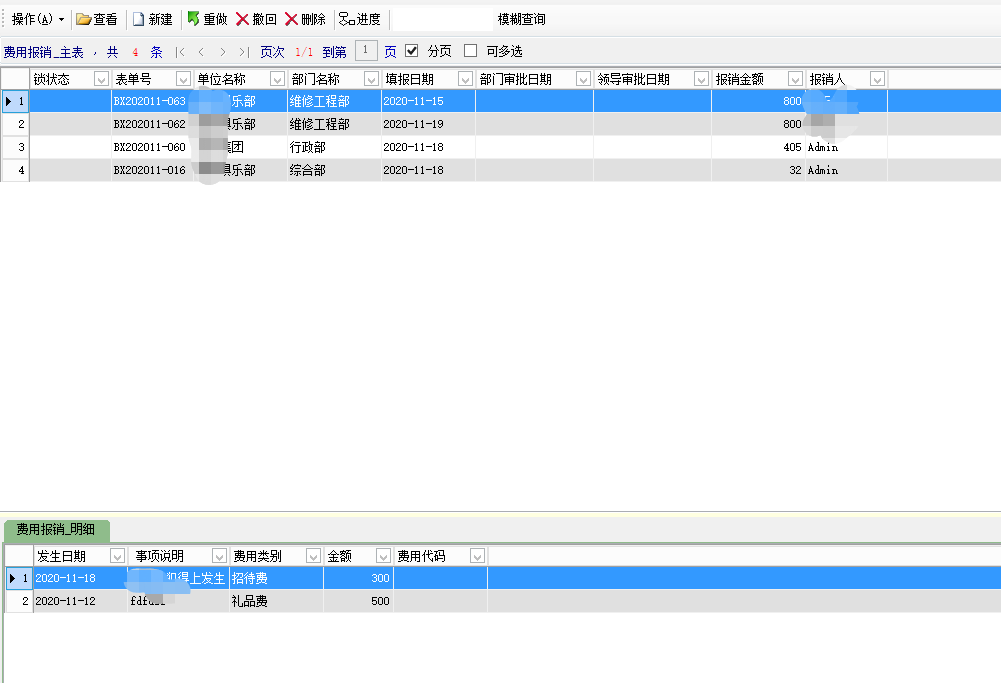The height and width of the screenshot is (683, 1001).
Task: Click the green 重做 redo icon
Action: pyautogui.click(x=193, y=19)
